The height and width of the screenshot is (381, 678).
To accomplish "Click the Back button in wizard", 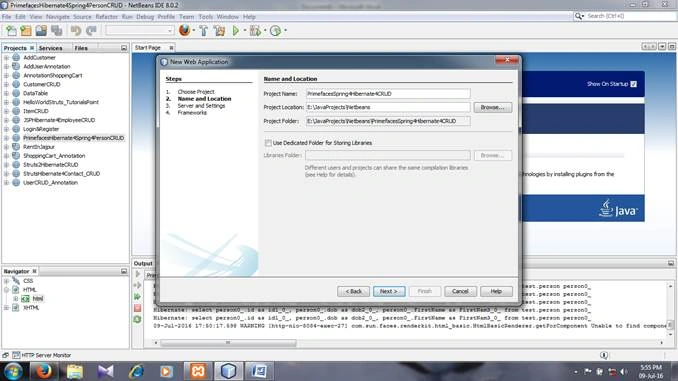I will [x=353, y=291].
